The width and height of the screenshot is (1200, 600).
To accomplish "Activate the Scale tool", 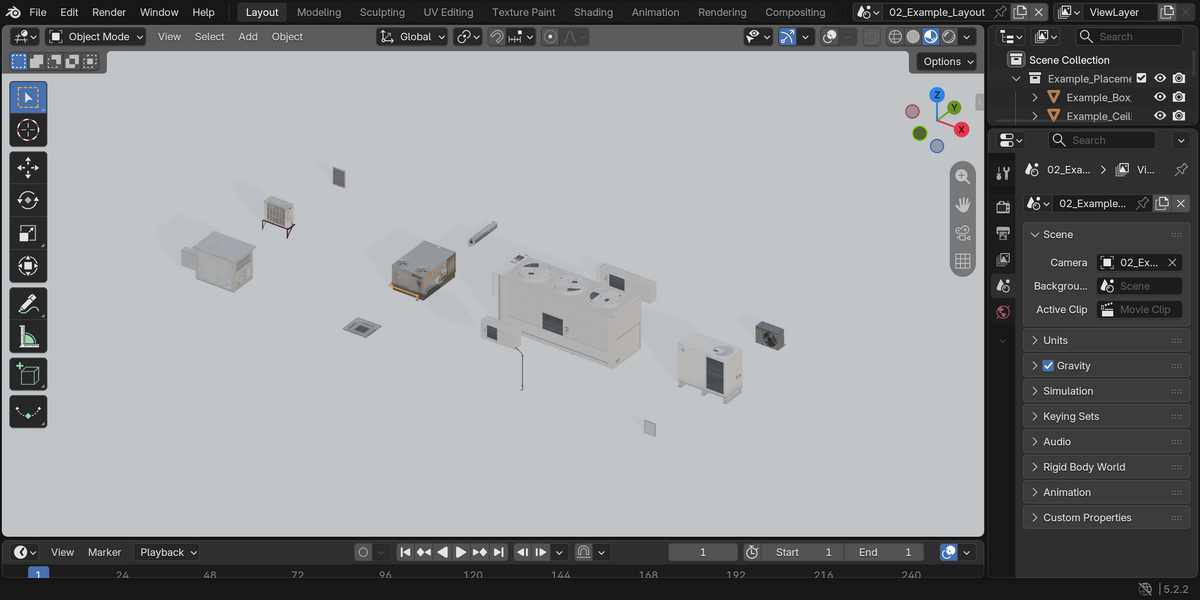I will (28, 233).
